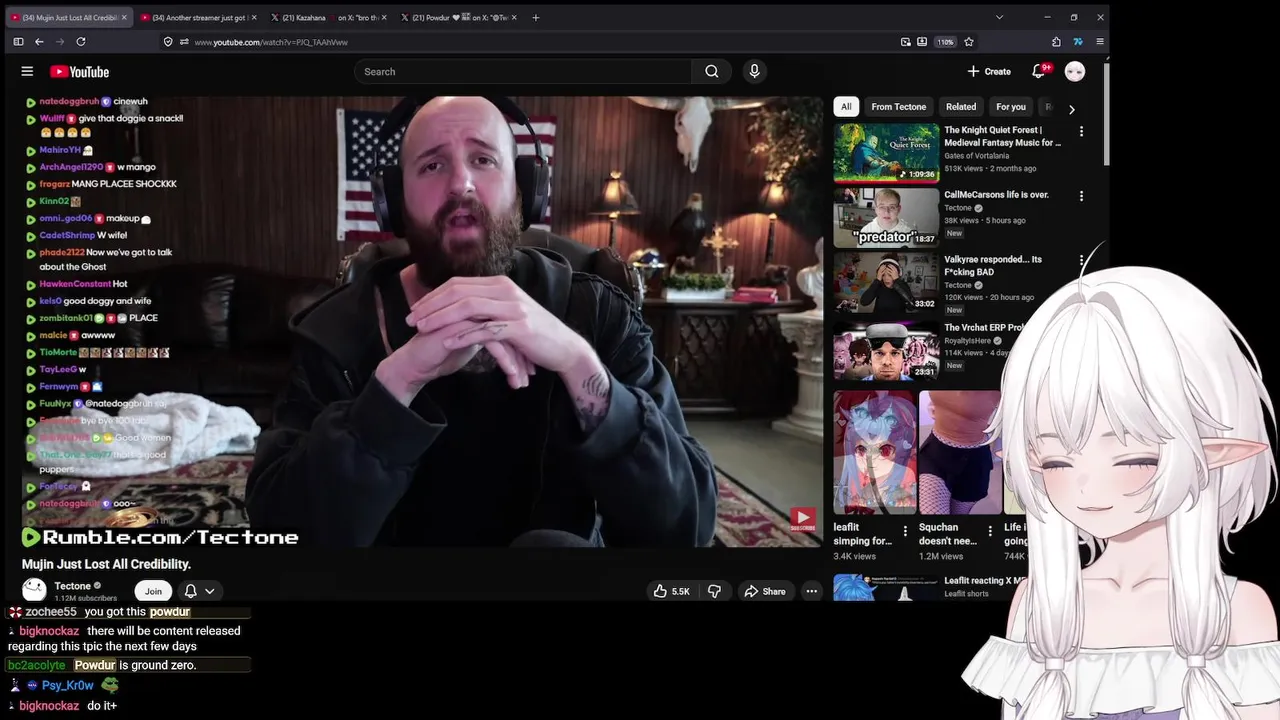Select the For you filter chip
This screenshot has height=720, width=1280.
coord(1011,107)
